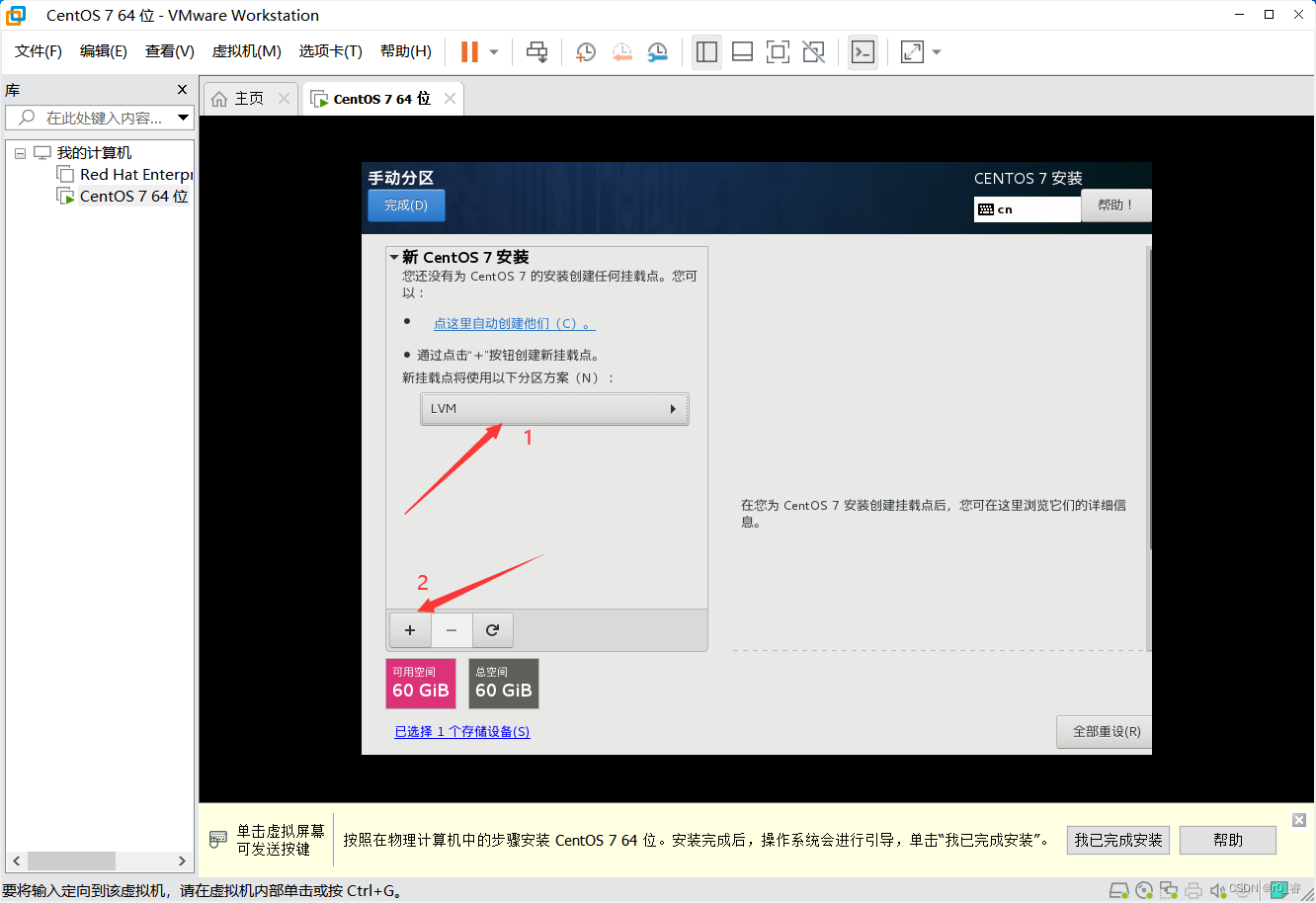This screenshot has height=903, width=1316.
Task: Add a mount point with plus button
Action: (410, 630)
